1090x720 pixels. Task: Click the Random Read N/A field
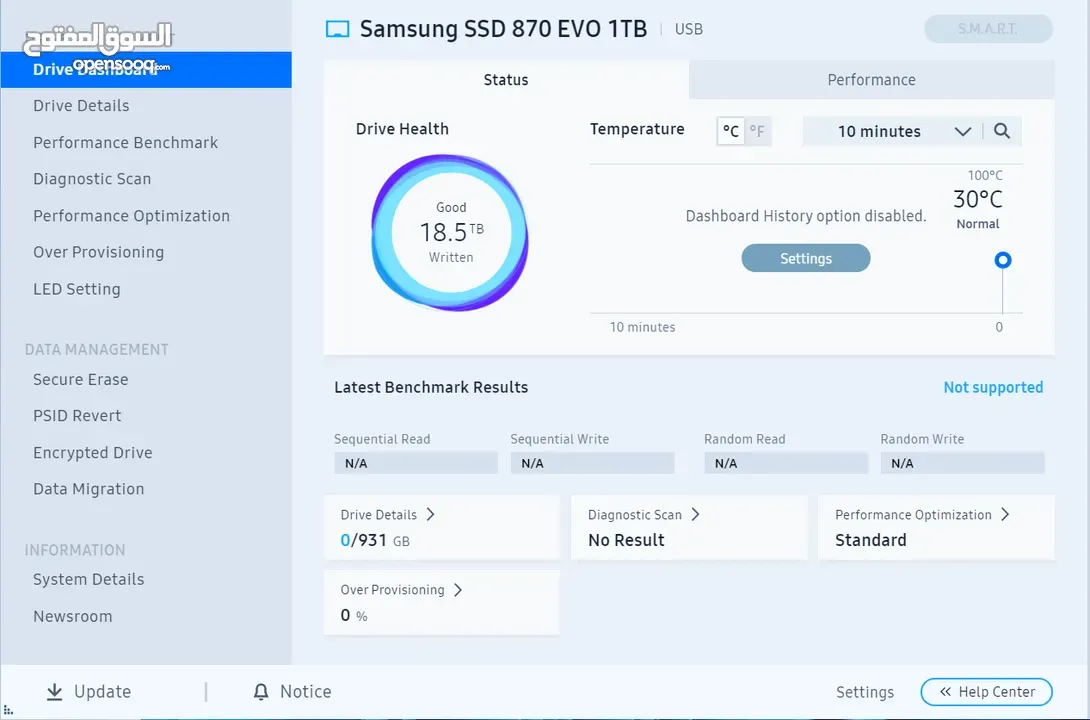point(786,463)
